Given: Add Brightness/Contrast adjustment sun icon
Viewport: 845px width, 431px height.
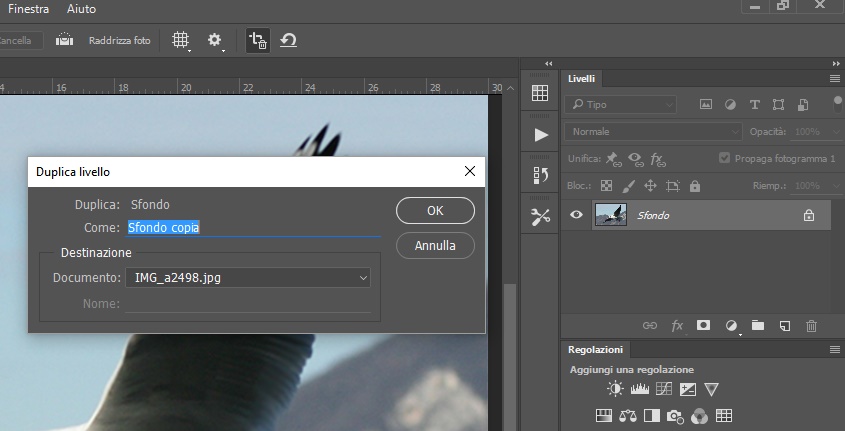Looking at the screenshot, I should (615, 389).
